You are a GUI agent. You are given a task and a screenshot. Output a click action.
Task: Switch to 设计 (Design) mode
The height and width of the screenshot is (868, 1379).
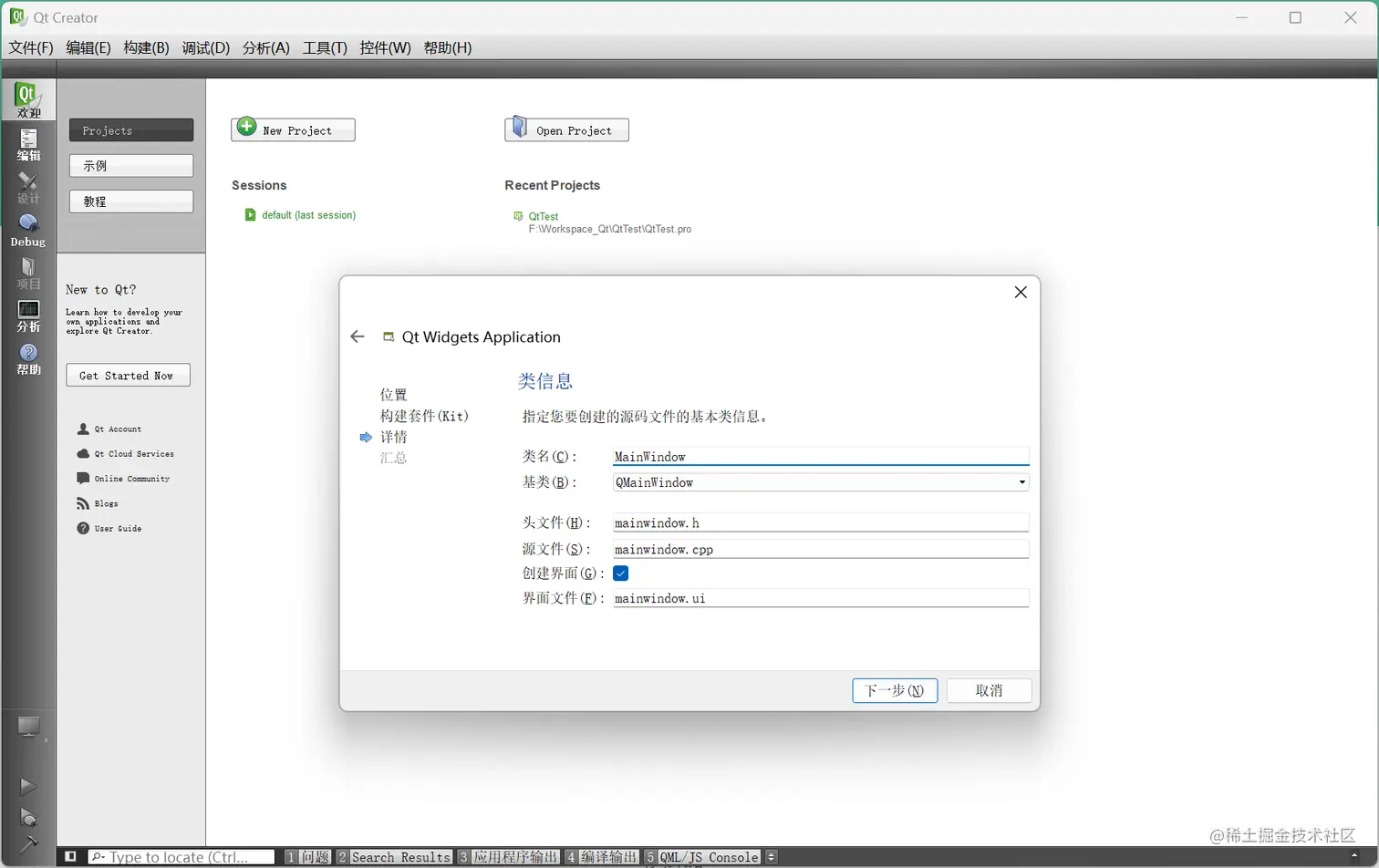point(28,188)
